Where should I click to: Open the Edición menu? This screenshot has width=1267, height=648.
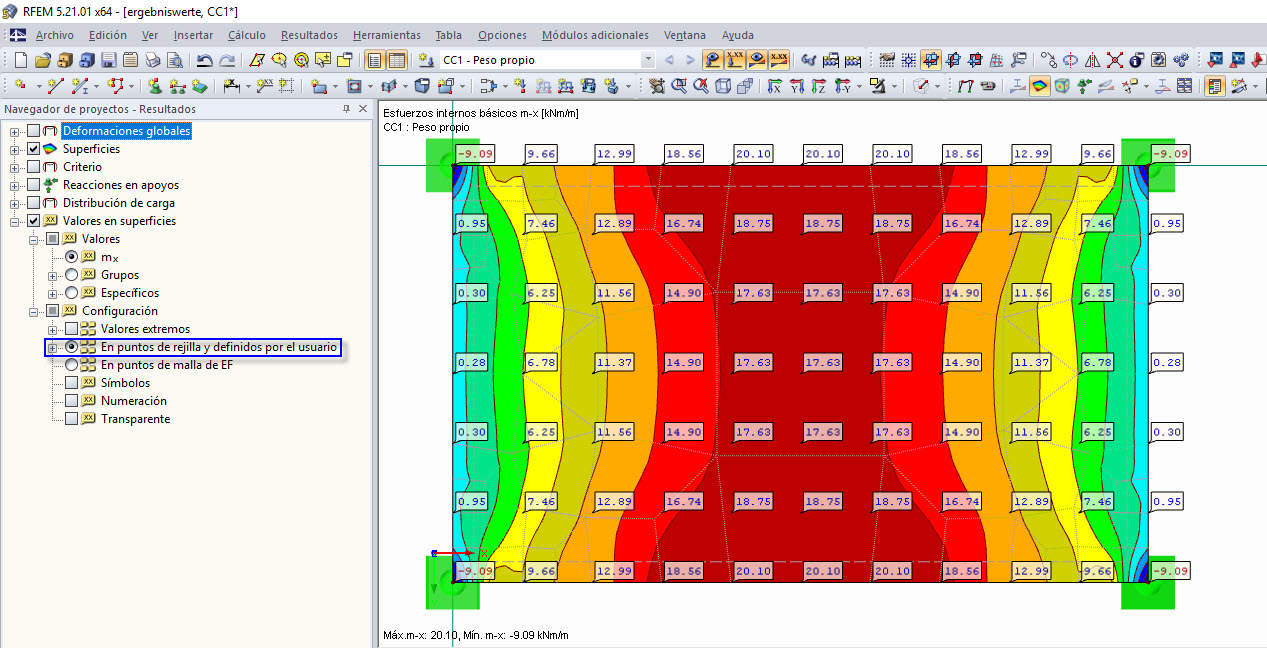tap(107, 35)
